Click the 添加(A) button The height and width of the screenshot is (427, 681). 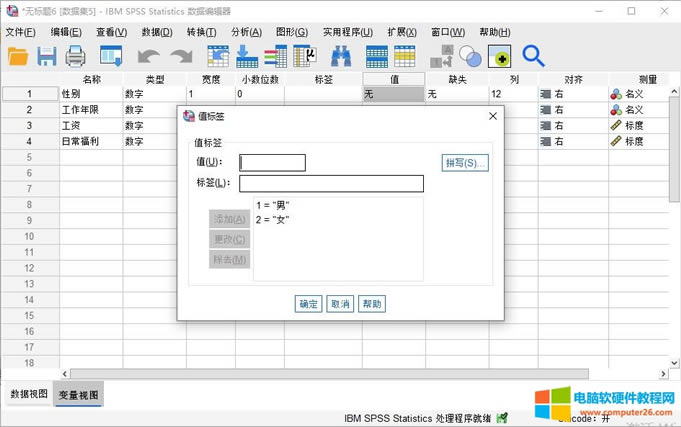tap(229, 219)
